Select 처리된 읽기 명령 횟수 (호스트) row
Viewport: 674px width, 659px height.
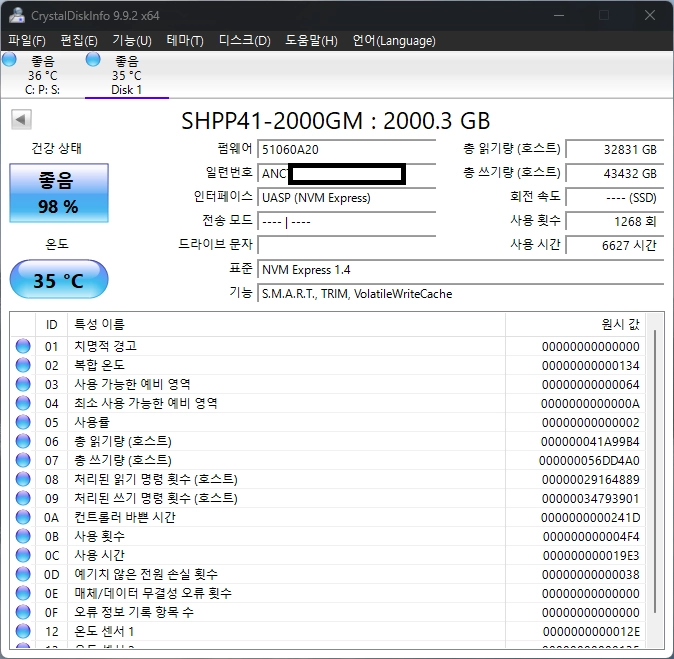click(328, 479)
